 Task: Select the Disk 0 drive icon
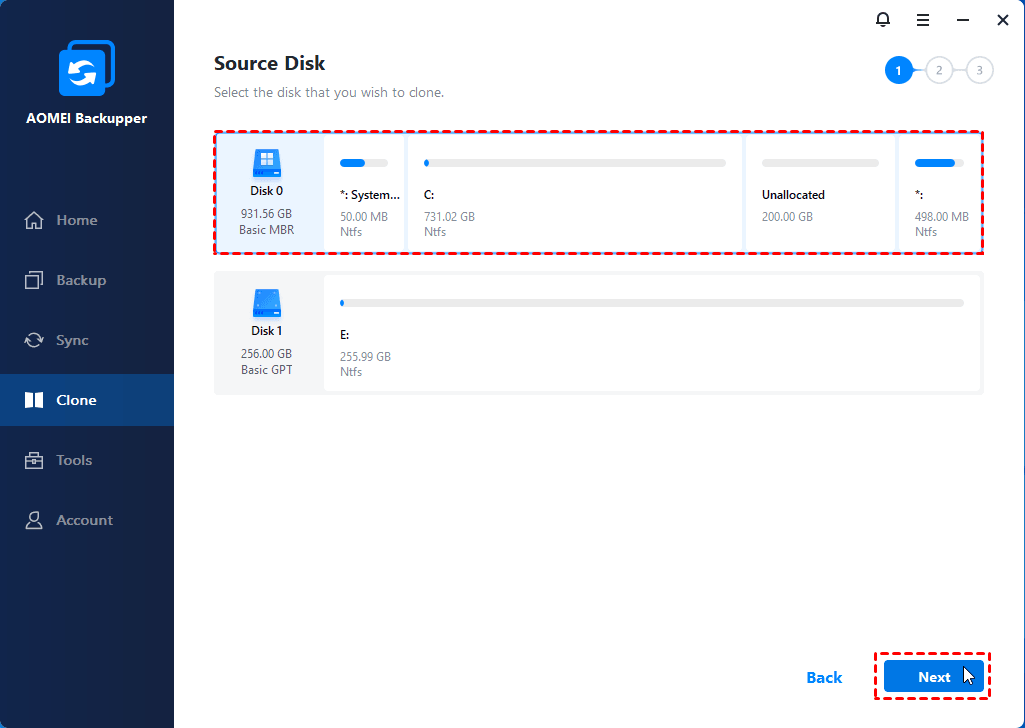[266, 162]
